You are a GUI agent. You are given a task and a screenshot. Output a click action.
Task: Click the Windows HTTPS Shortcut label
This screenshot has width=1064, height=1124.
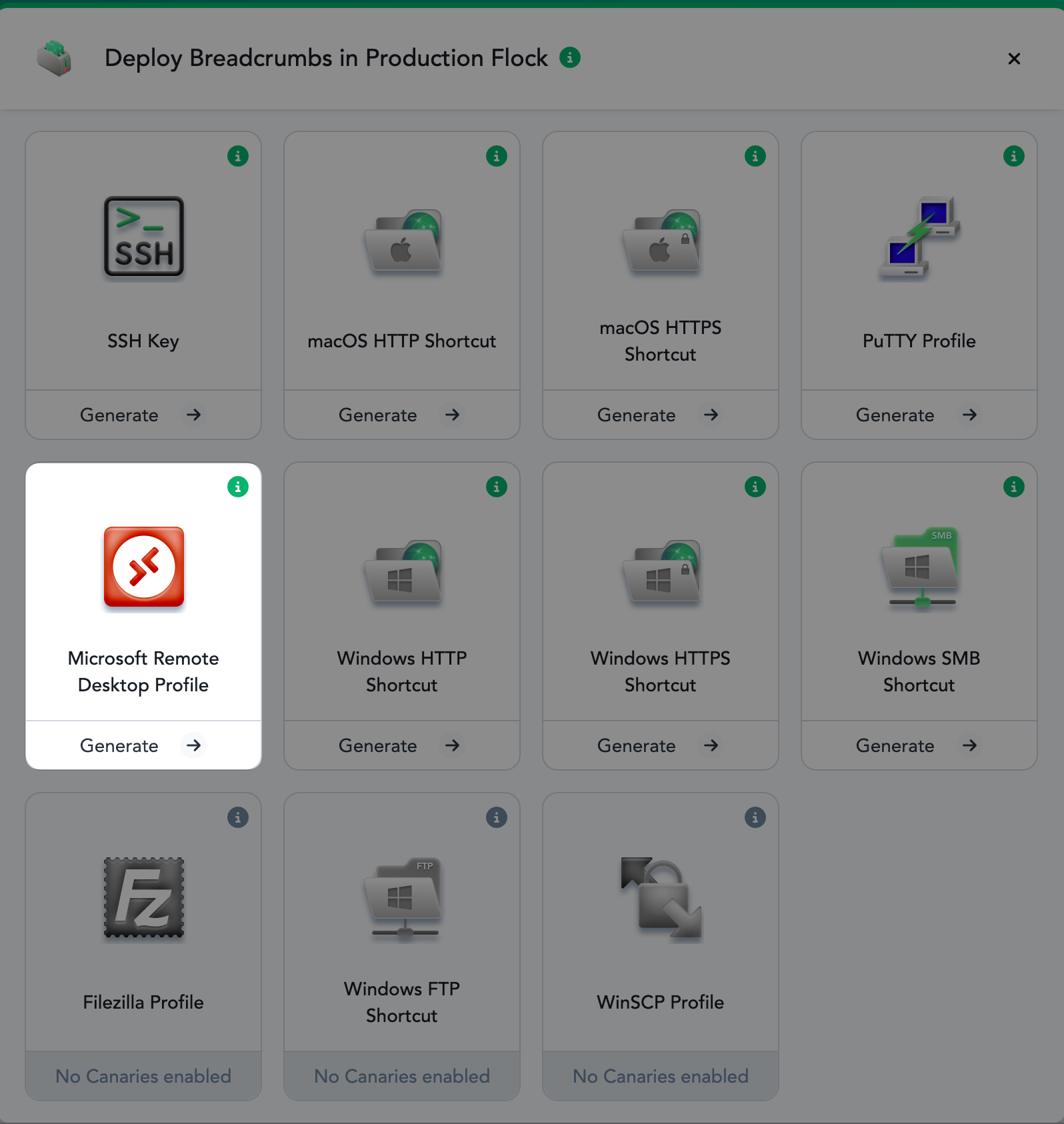pos(661,672)
